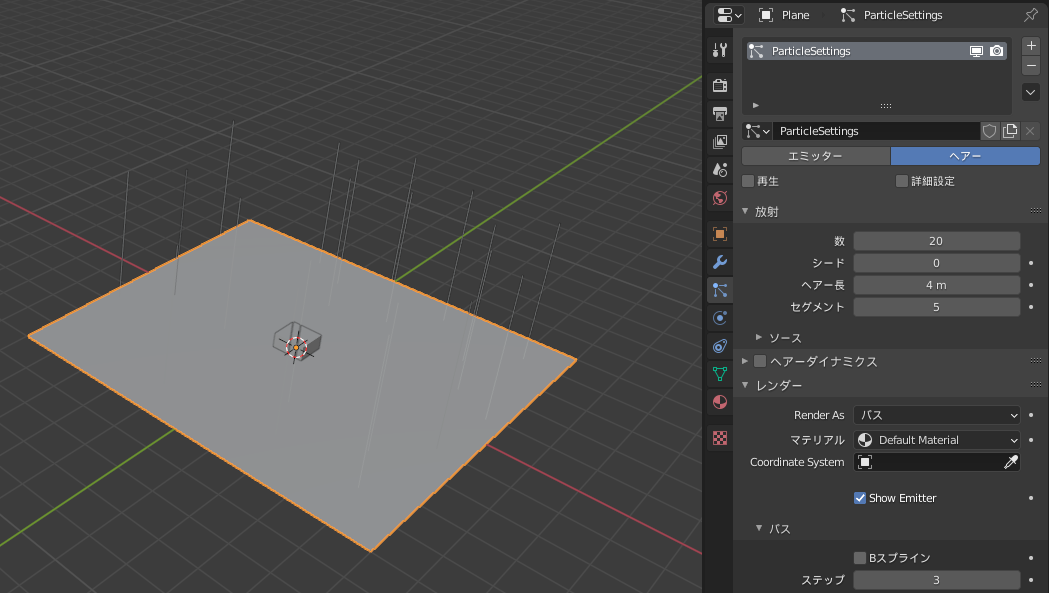The width and height of the screenshot is (1049, 593).
Task: Select the Physics properties tab
Action: pyautogui.click(x=719, y=317)
